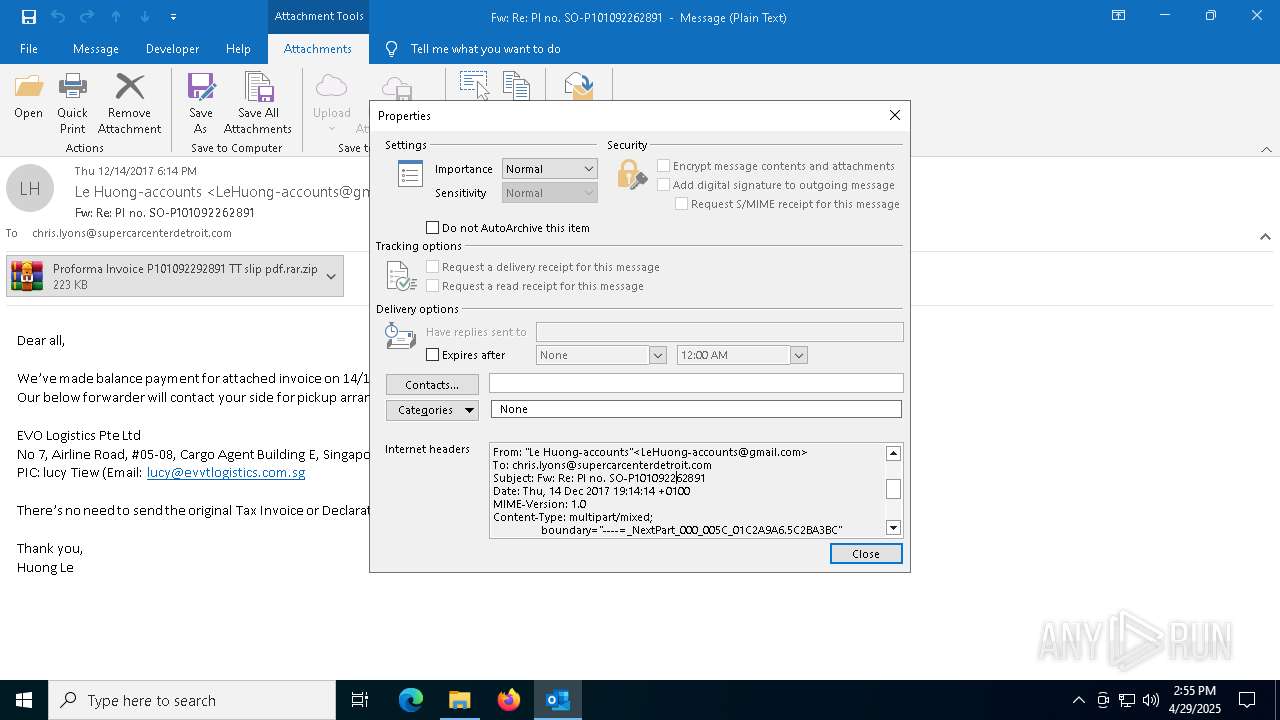Remove Attachment from the message
Image resolution: width=1280 pixels, height=720 pixels.
[129, 103]
